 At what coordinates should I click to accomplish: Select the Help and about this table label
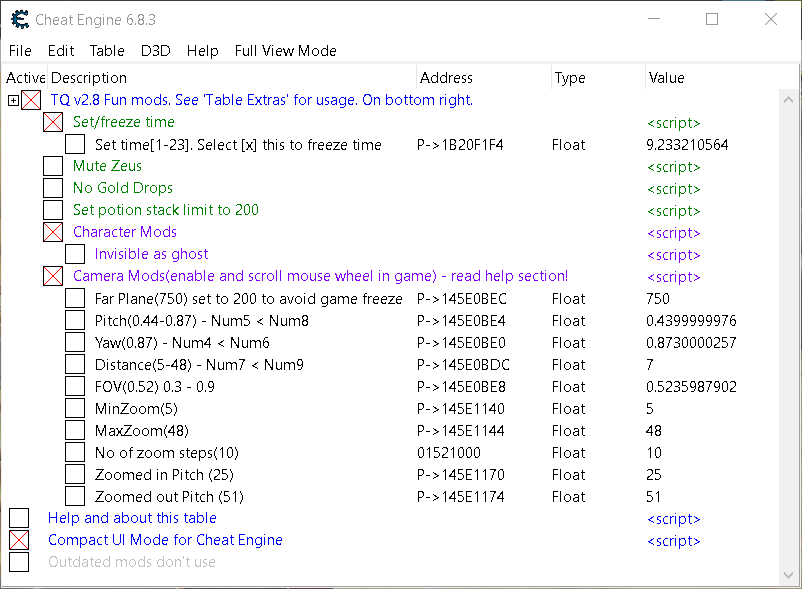pyautogui.click(x=132, y=518)
